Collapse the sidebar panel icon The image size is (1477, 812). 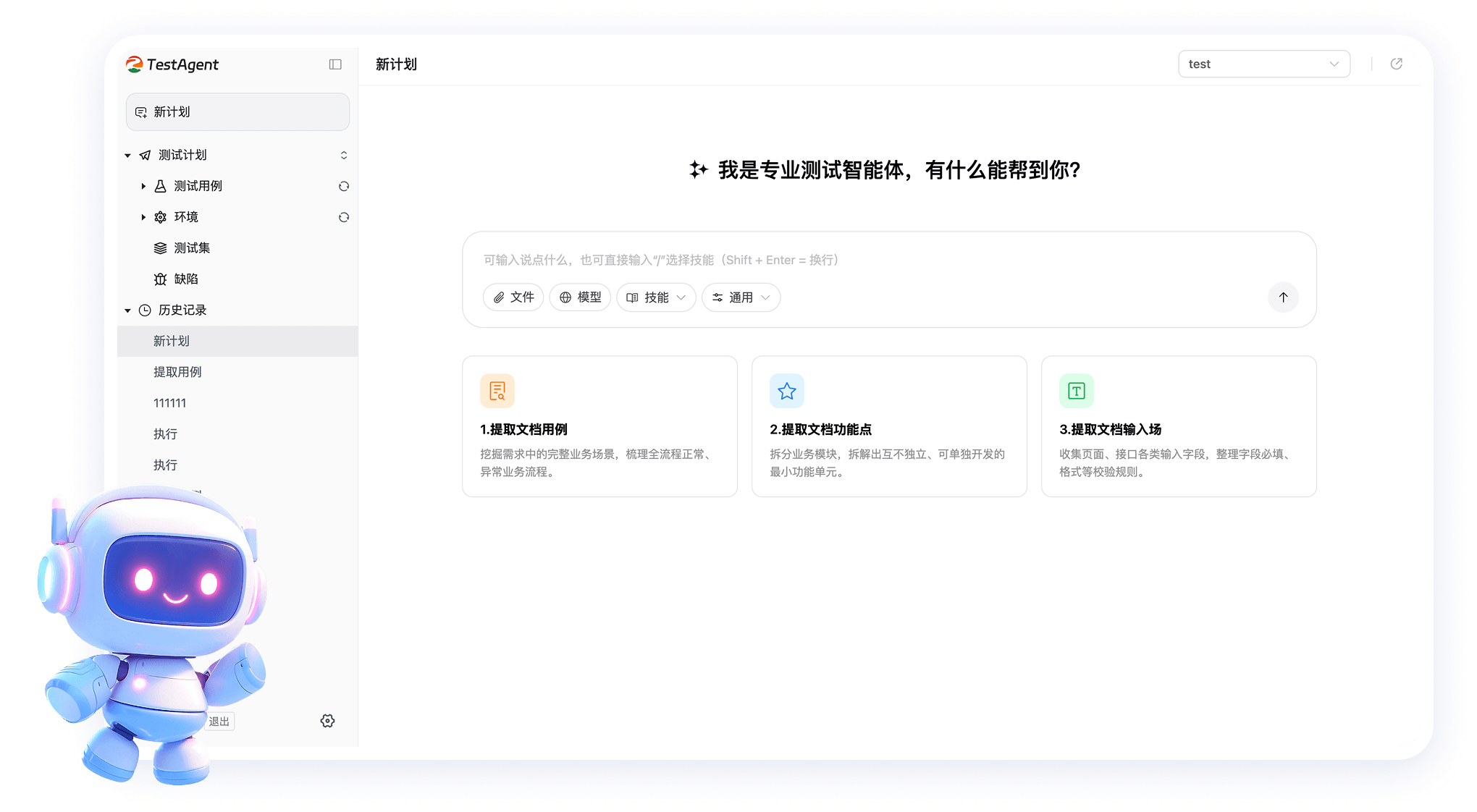pyautogui.click(x=335, y=64)
